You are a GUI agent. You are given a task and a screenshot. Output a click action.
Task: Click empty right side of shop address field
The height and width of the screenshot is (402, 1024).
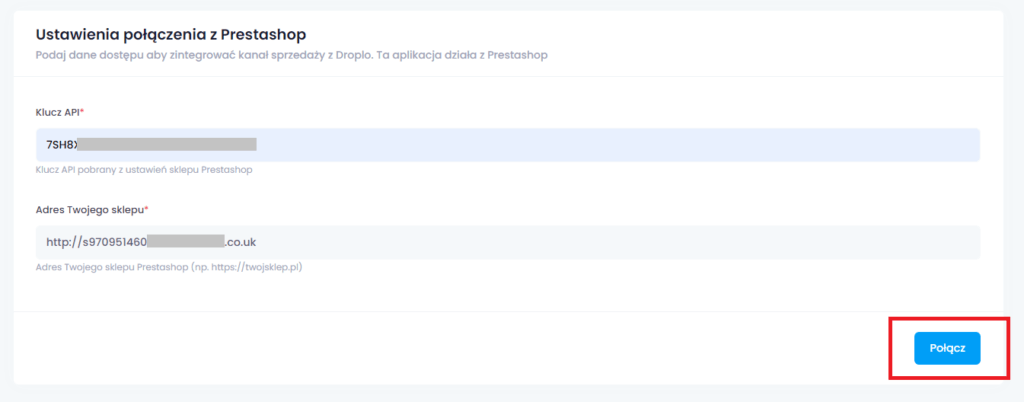click(618, 242)
